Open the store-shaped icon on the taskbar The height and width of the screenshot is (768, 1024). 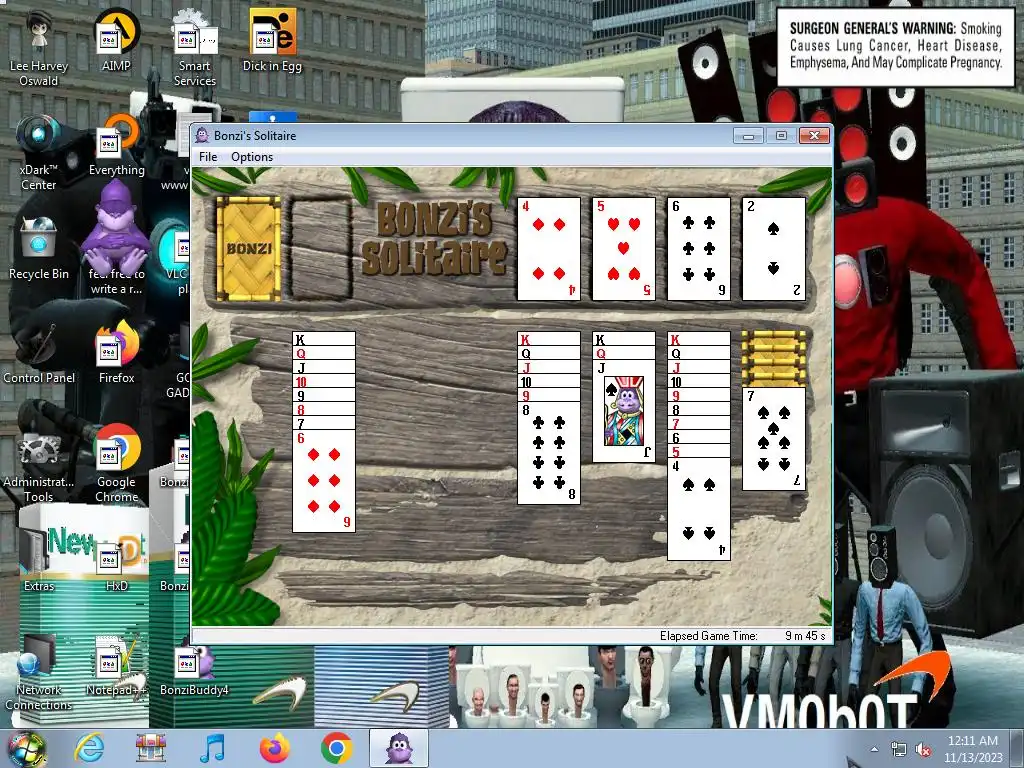[x=150, y=748]
